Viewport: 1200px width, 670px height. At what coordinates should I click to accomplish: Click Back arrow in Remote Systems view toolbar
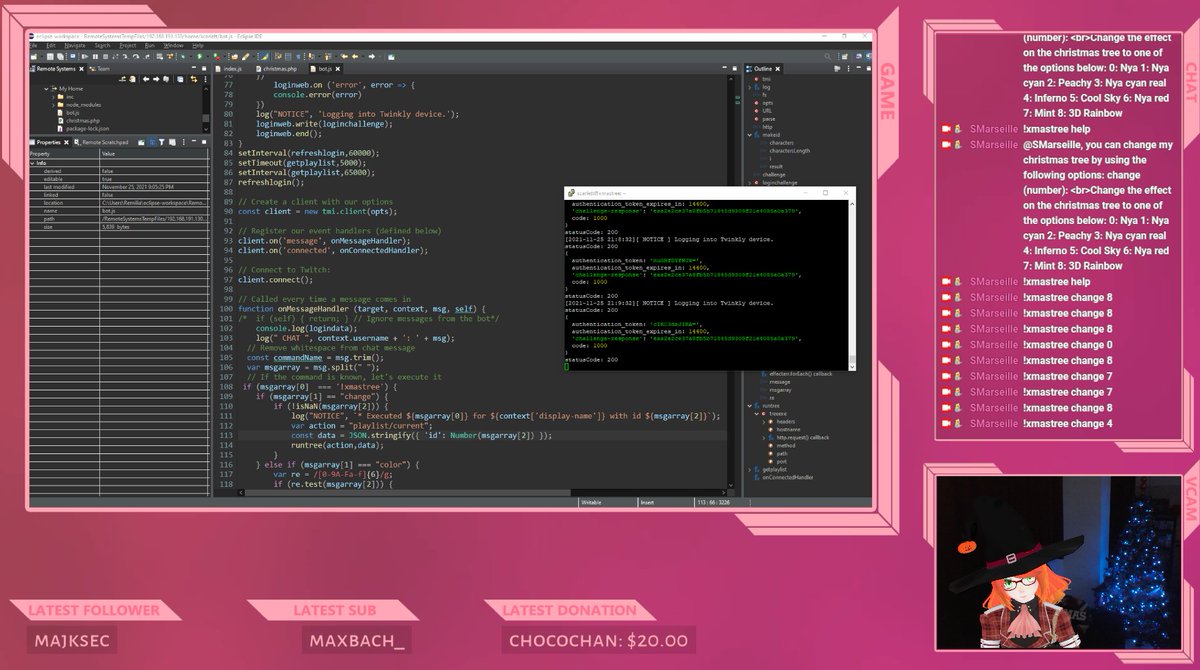146,79
